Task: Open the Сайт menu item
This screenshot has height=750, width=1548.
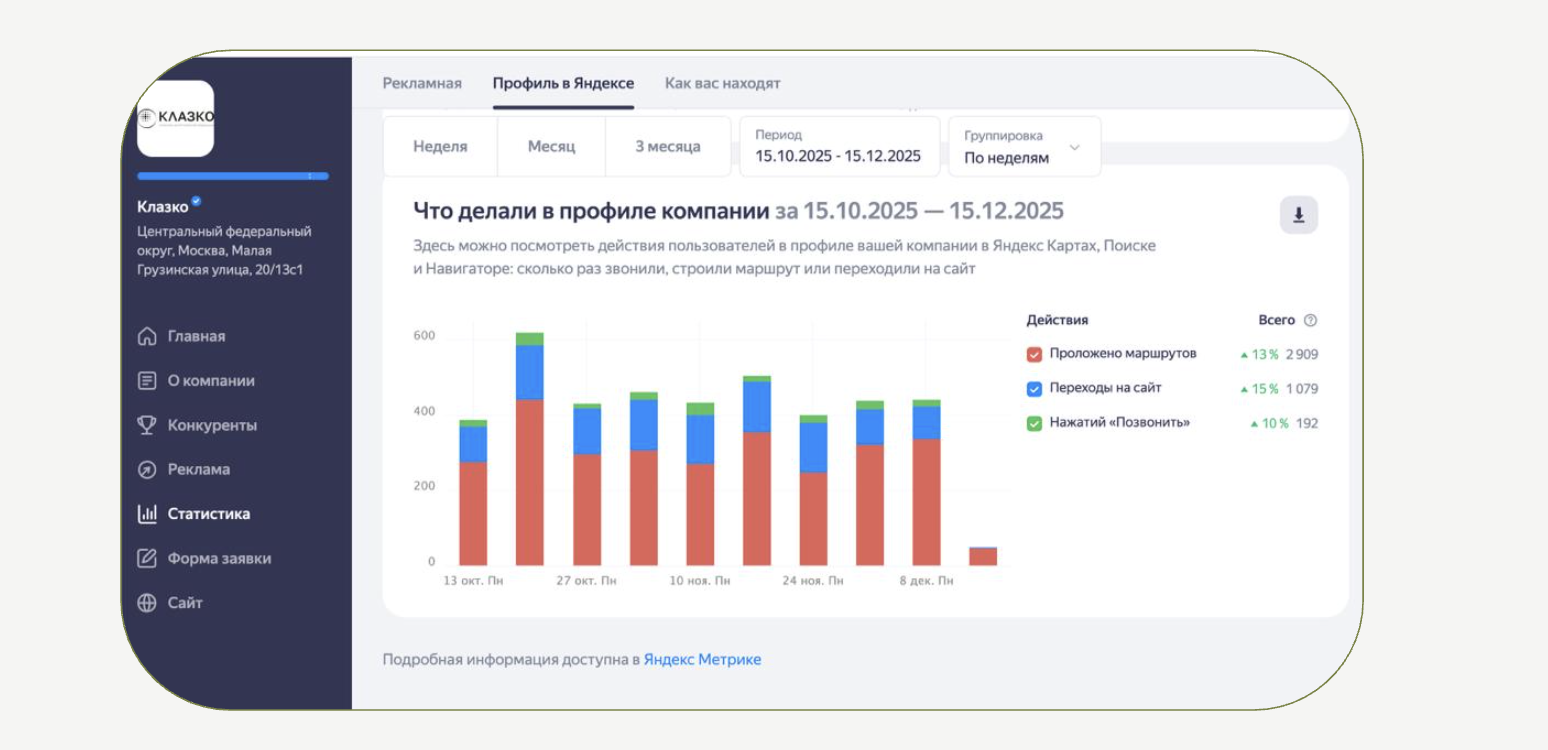Action: pyautogui.click(x=185, y=603)
